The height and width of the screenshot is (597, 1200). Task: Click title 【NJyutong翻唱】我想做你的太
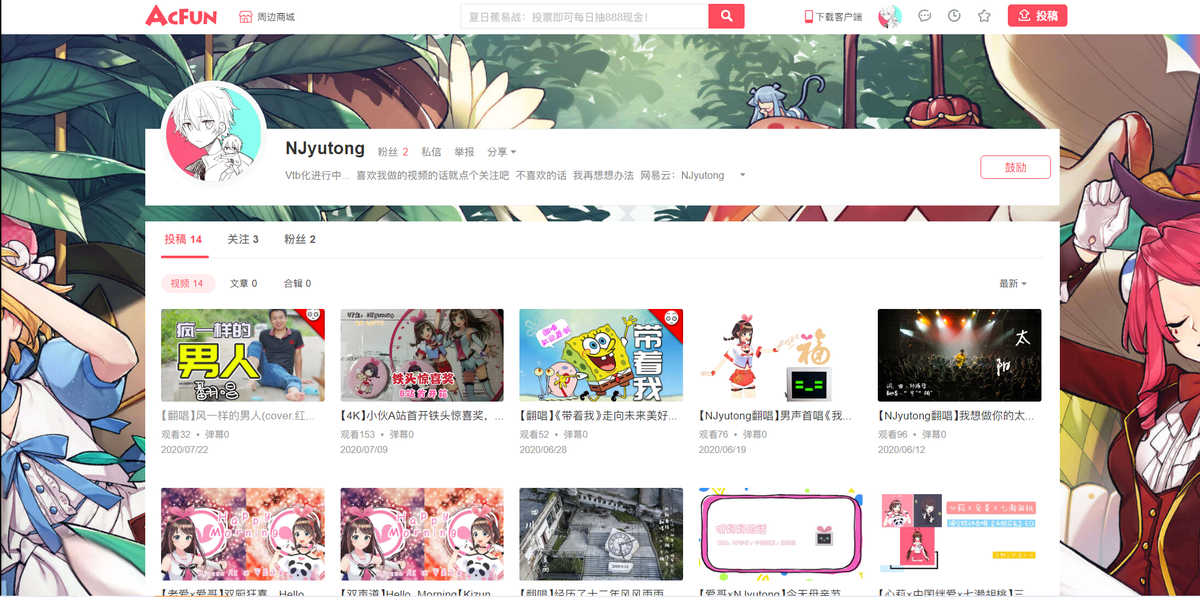[x=958, y=414]
